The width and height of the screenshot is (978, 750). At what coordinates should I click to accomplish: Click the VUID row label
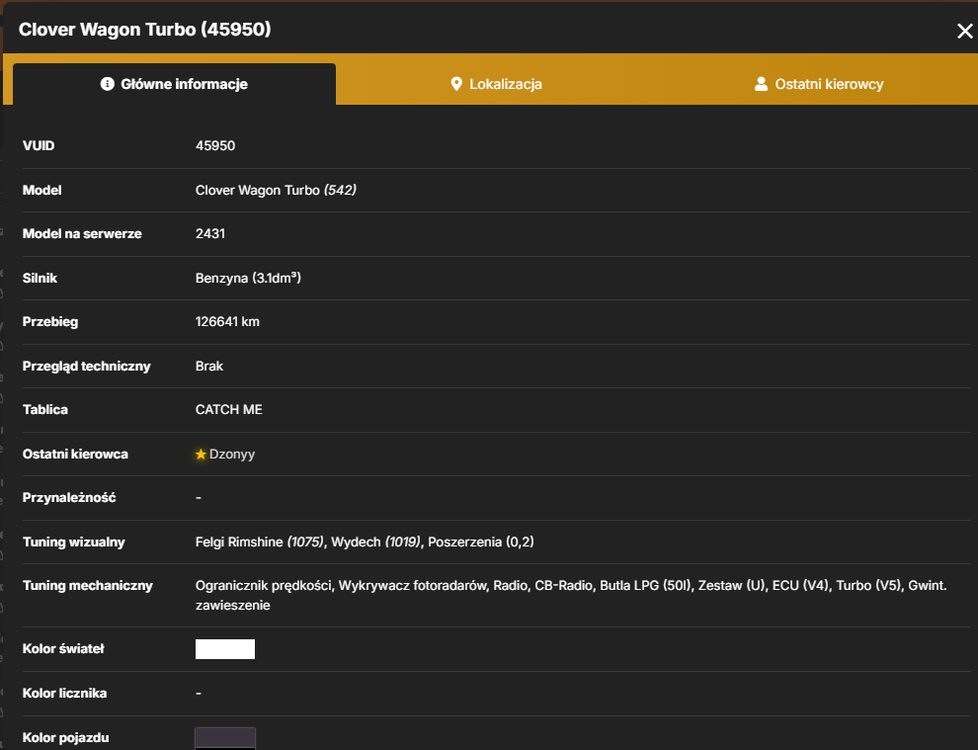[x=39, y=146]
